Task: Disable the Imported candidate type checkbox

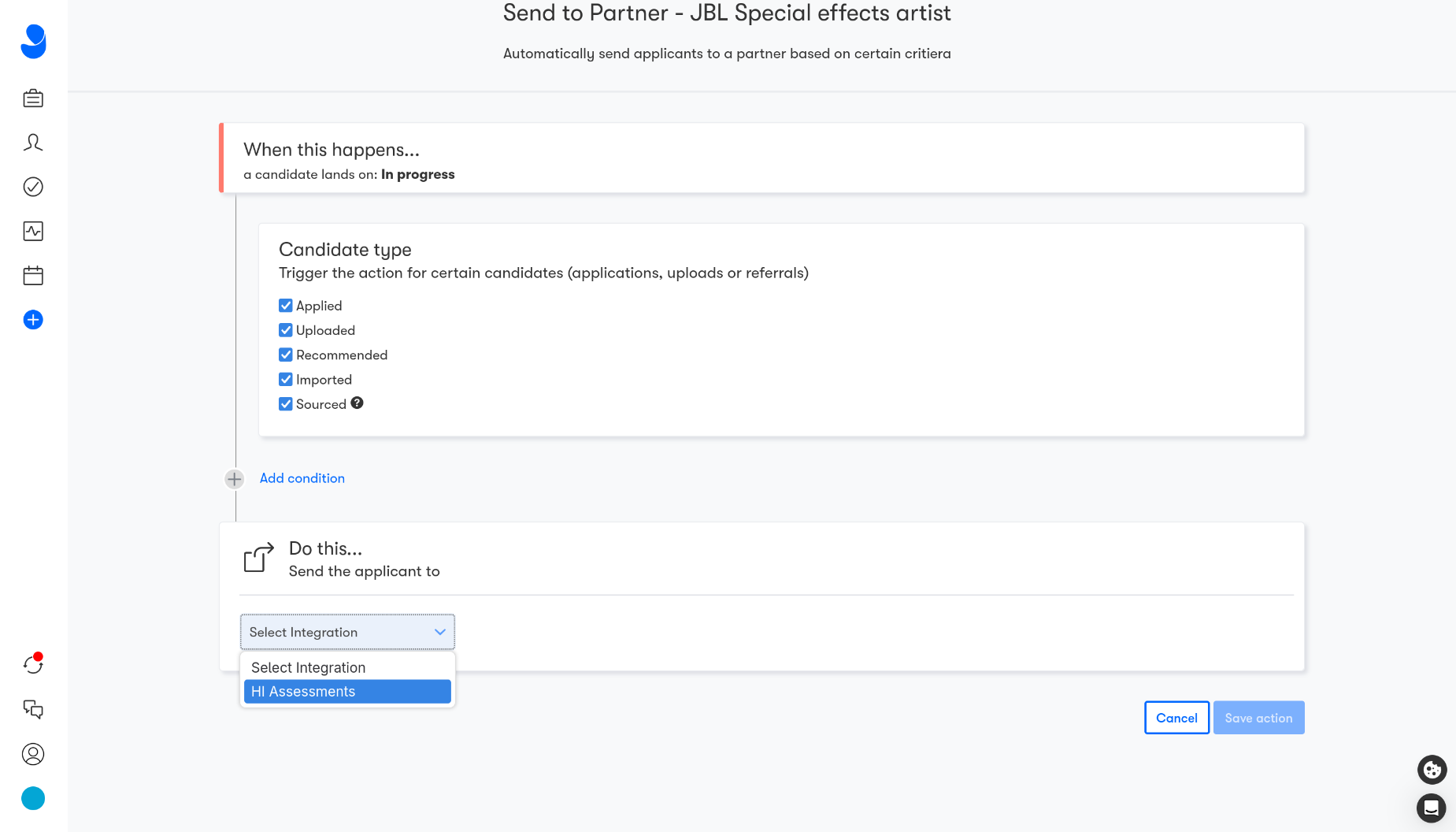Action: click(x=286, y=380)
